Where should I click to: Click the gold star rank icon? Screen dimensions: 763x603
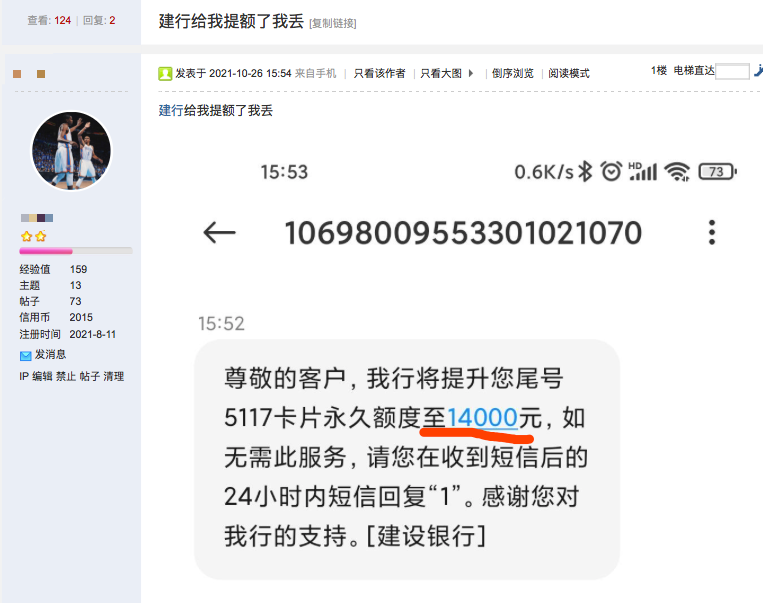[x=34, y=237]
